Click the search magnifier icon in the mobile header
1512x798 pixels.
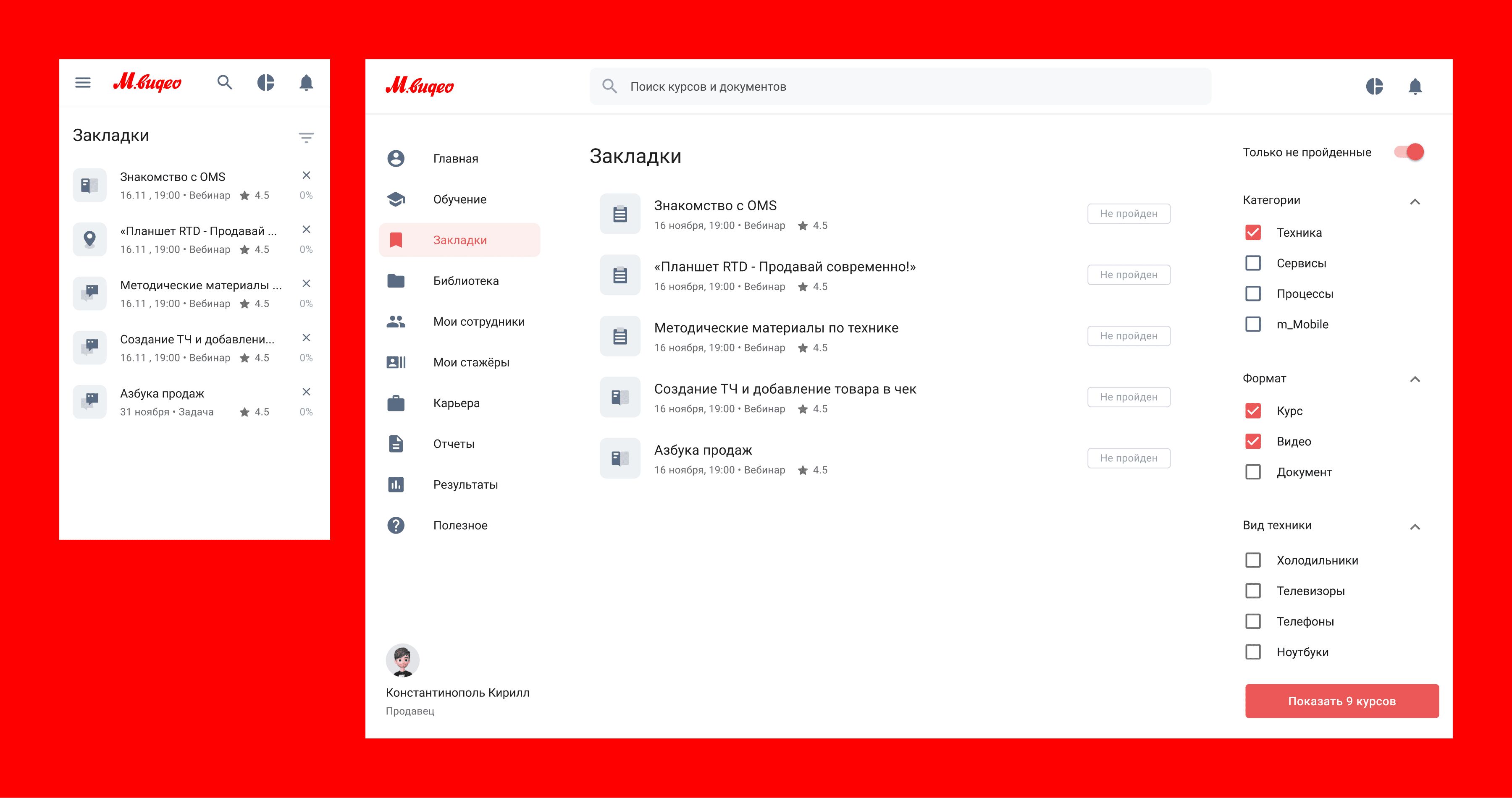click(x=225, y=83)
